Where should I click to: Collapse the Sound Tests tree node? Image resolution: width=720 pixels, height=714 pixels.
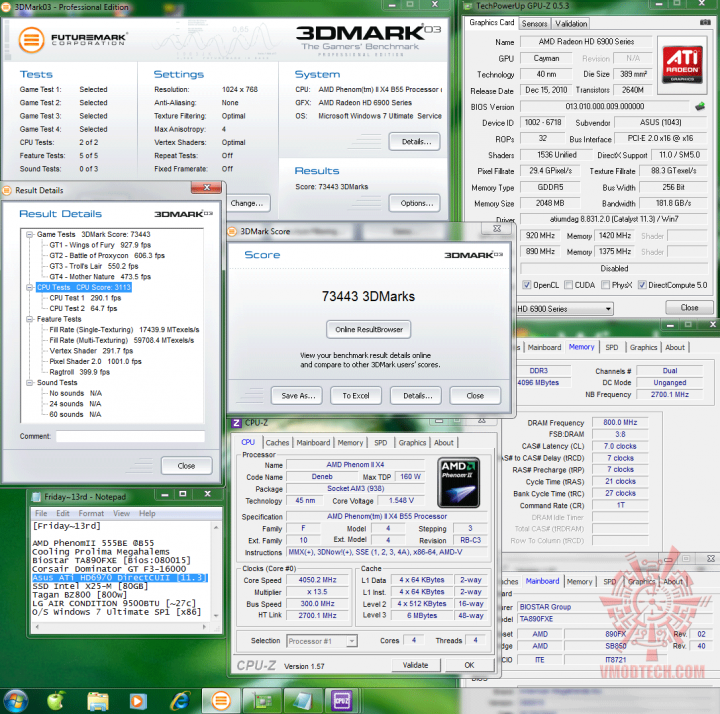[30, 383]
